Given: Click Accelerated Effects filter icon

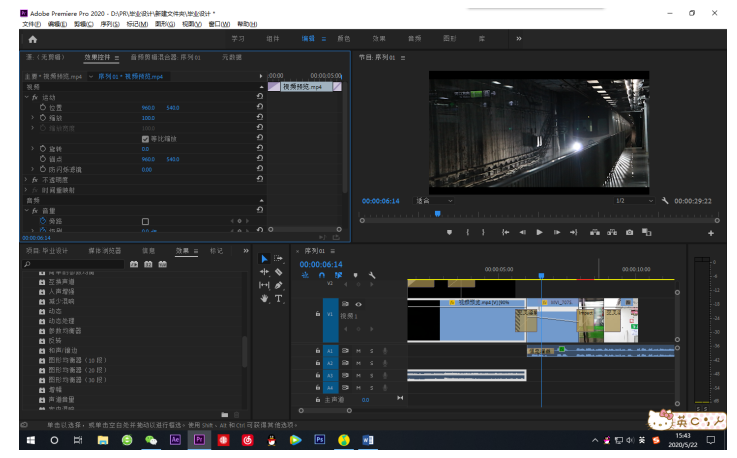Looking at the screenshot, I should (134, 264).
